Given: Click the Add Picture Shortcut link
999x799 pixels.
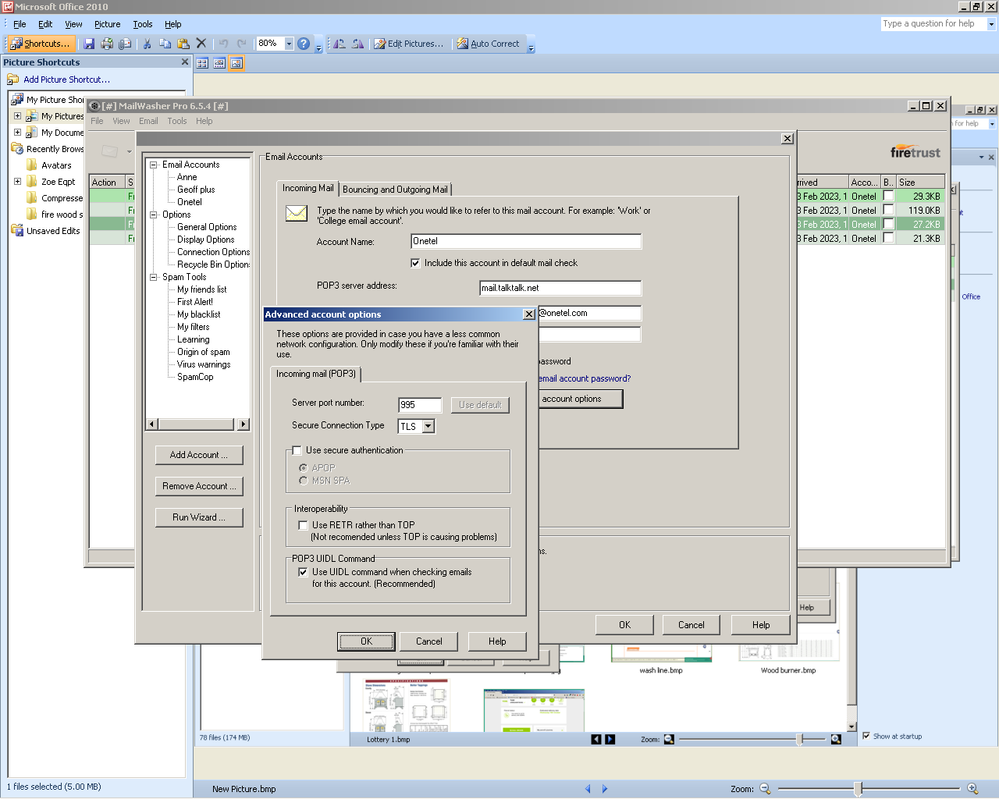Looking at the screenshot, I should coord(66,80).
